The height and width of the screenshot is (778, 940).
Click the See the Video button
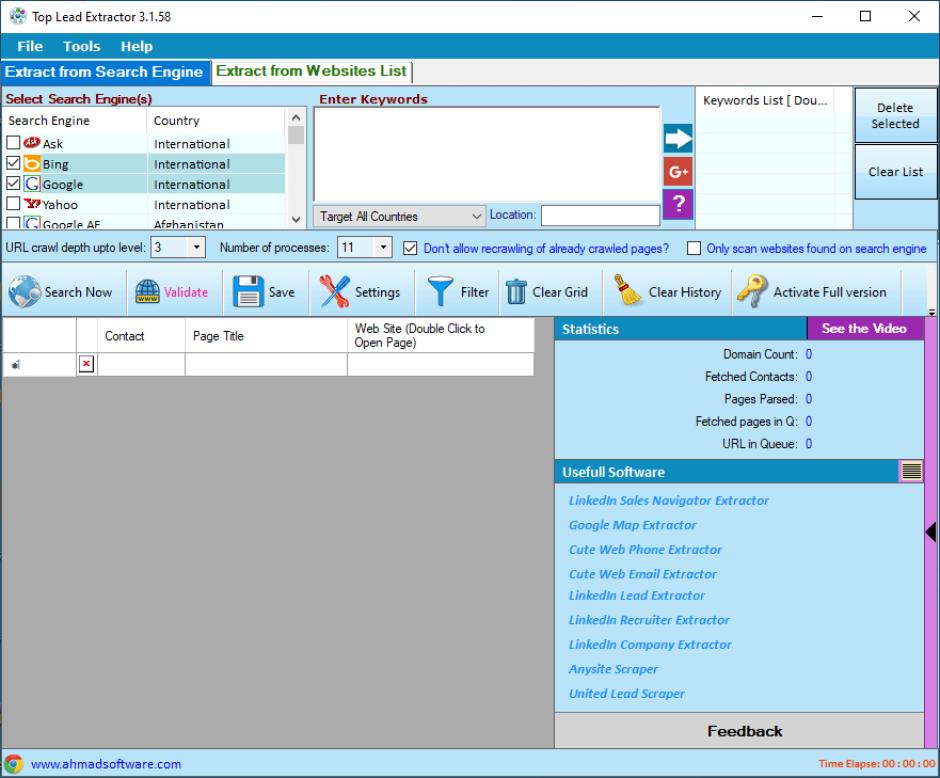click(864, 328)
